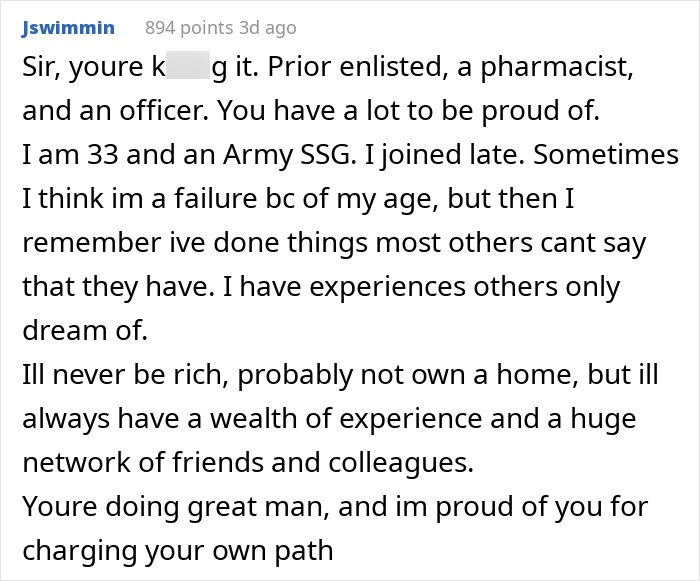
Task: Click the phrase 'Army SSG'
Action: pos(286,155)
